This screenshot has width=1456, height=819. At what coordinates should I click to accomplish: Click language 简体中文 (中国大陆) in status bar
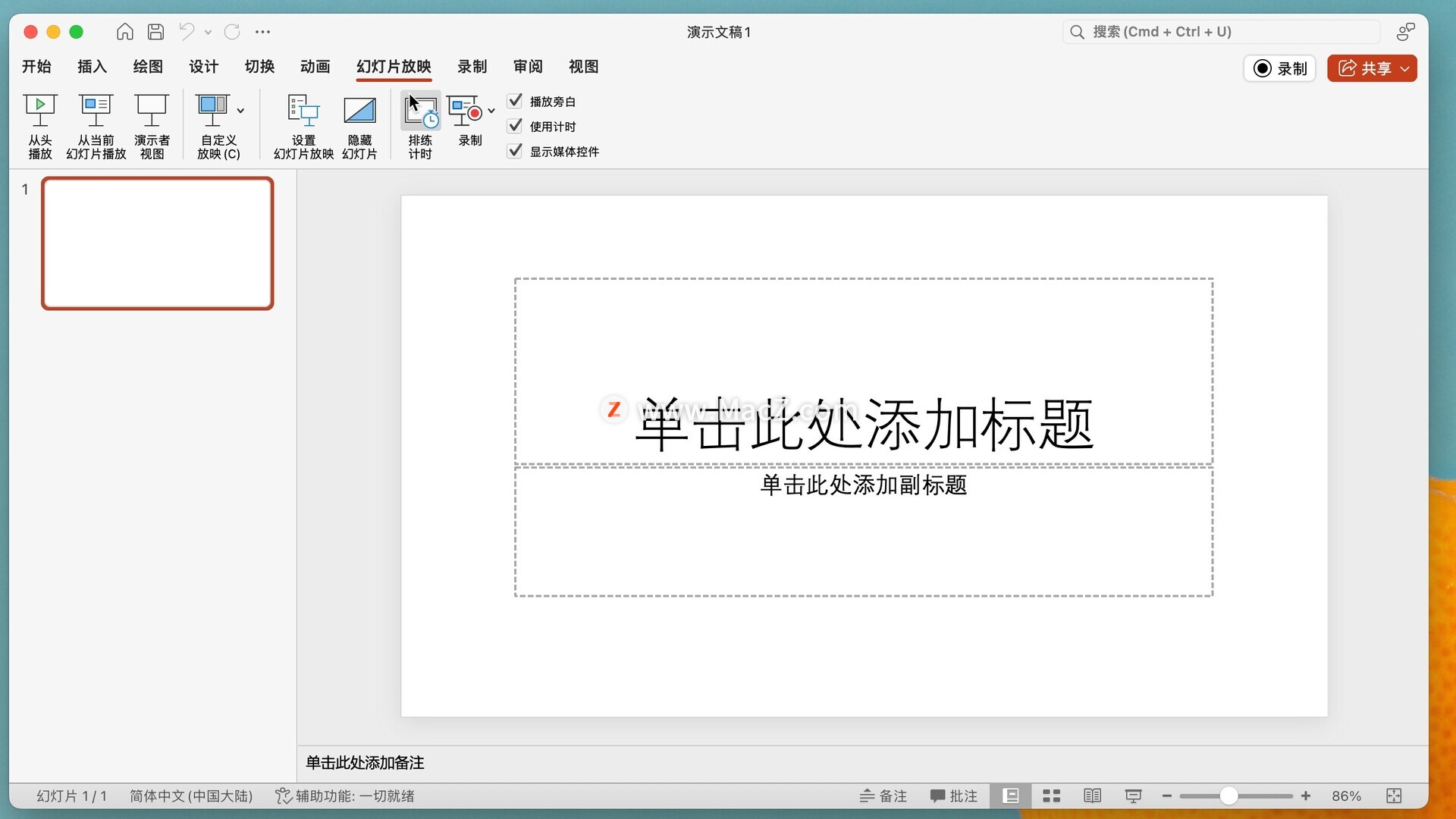[x=191, y=795]
